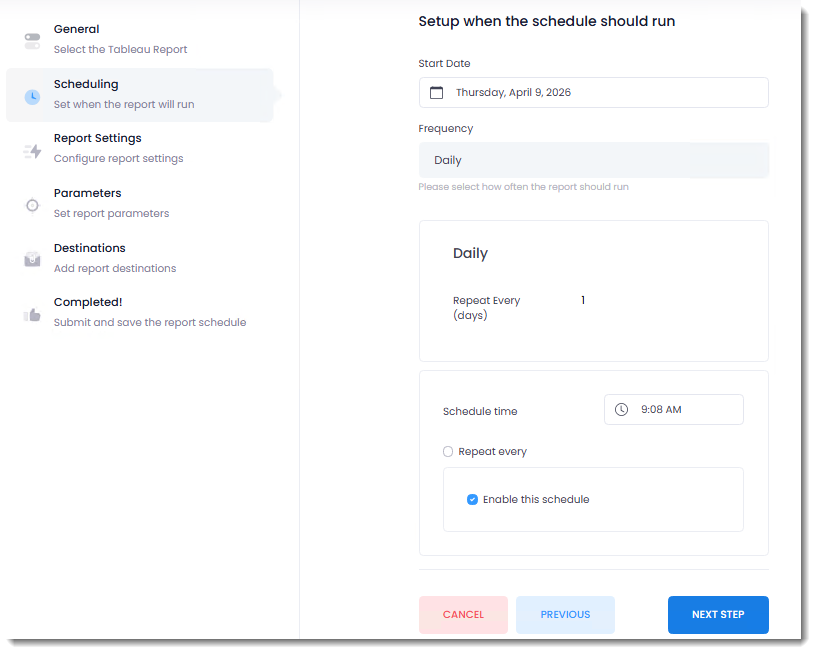Viewport: 816px width, 654px height.
Task: Open the Start Date picker field
Action: tap(594, 93)
